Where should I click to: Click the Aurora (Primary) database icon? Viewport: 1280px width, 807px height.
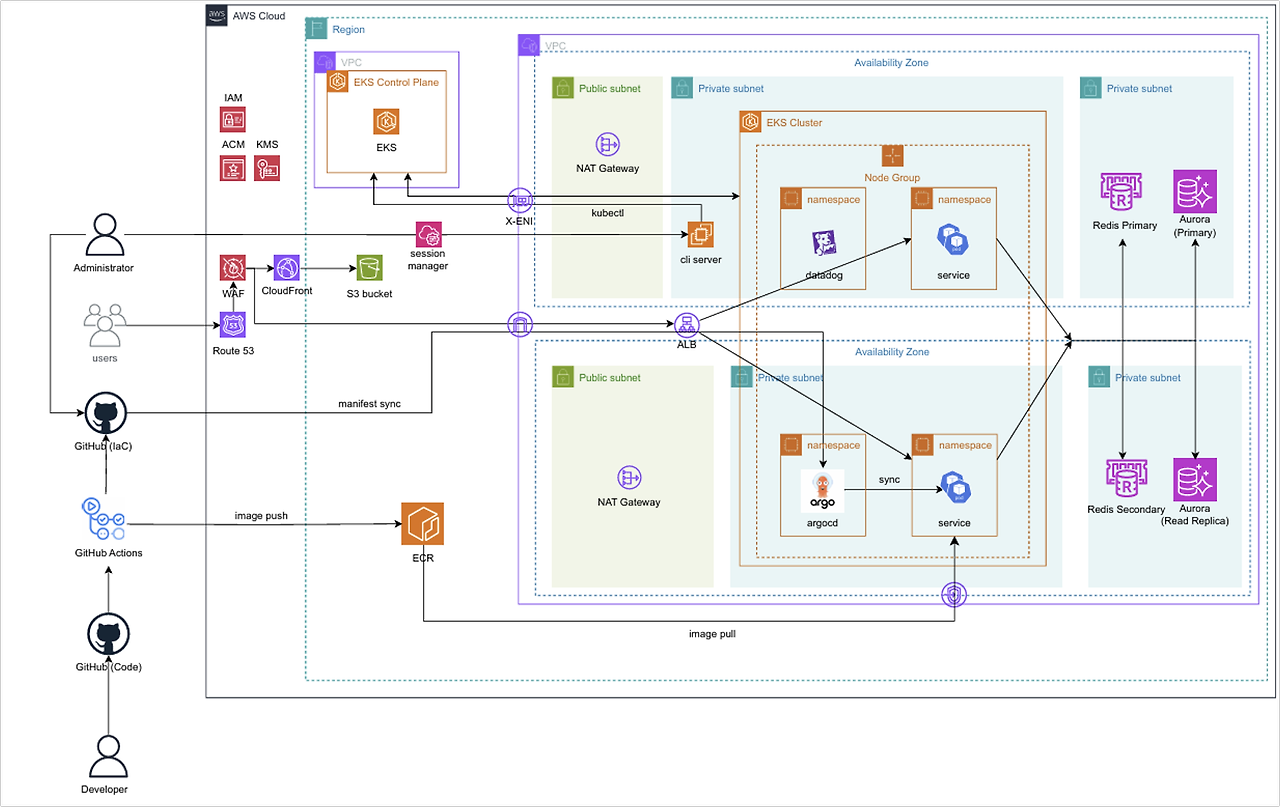pyautogui.click(x=1195, y=192)
